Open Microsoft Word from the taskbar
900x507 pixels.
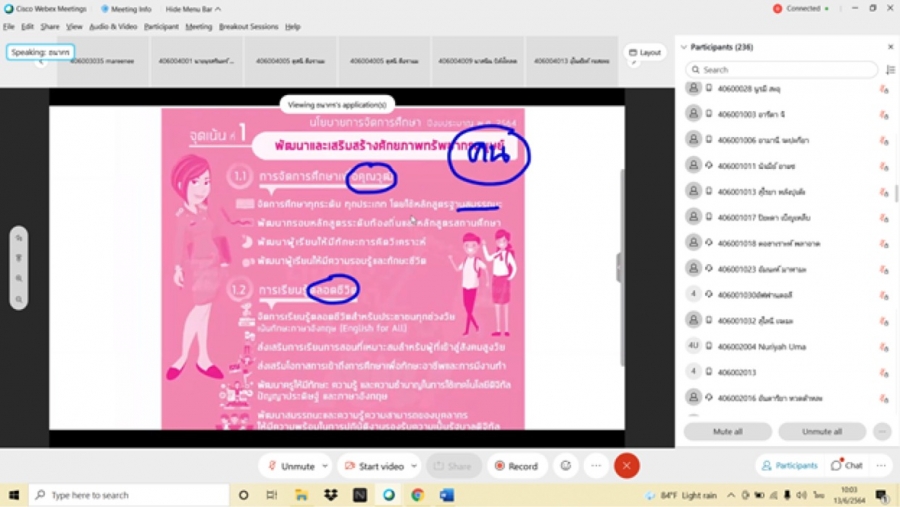[446, 495]
